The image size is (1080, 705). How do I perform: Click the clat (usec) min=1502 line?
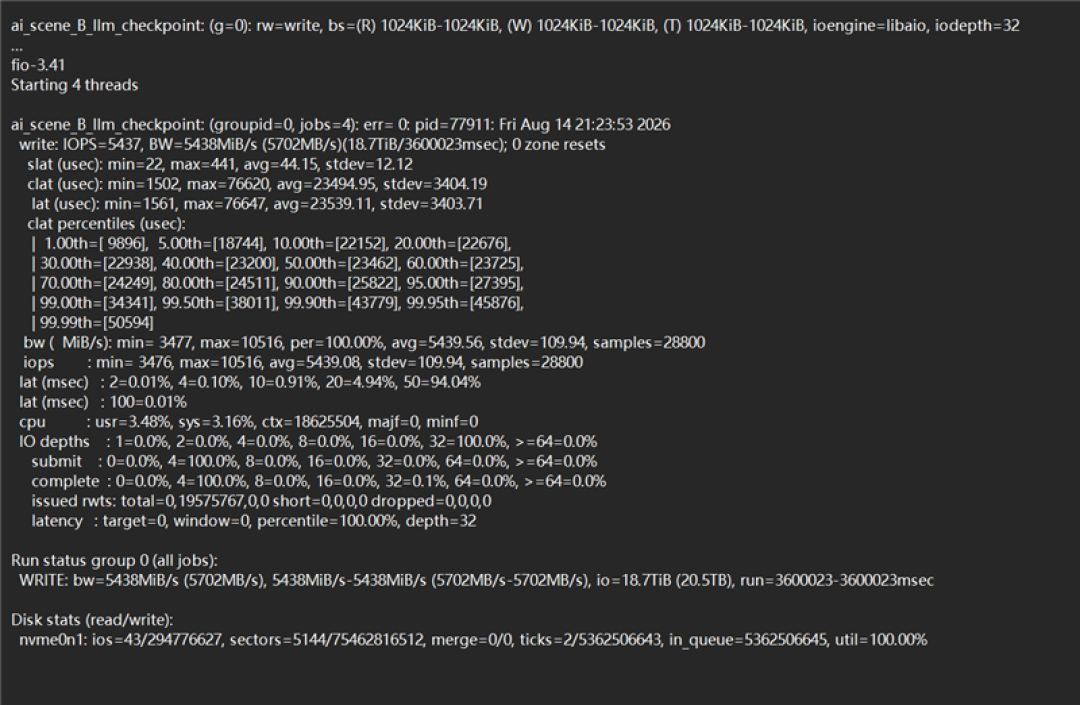[257, 184]
